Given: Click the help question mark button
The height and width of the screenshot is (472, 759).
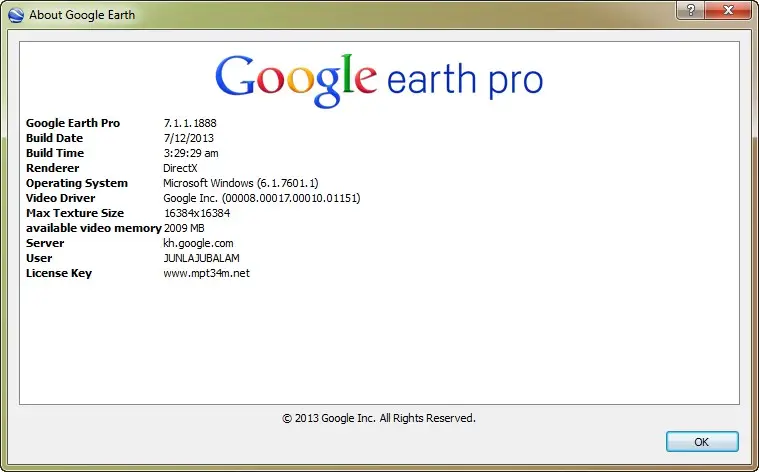Looking at the screenshot, I should coord(691,10).
